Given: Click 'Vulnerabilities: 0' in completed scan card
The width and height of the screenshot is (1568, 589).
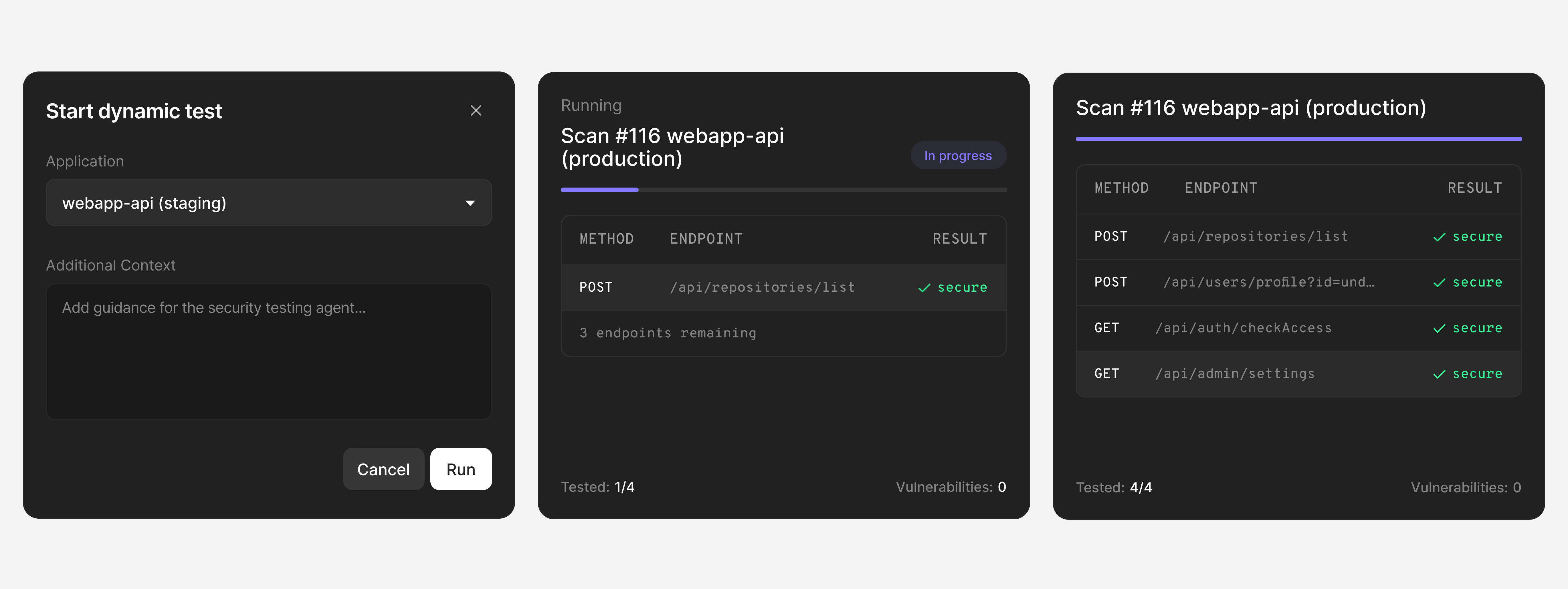Looking at the screenshot, I should pos(1466,487).
